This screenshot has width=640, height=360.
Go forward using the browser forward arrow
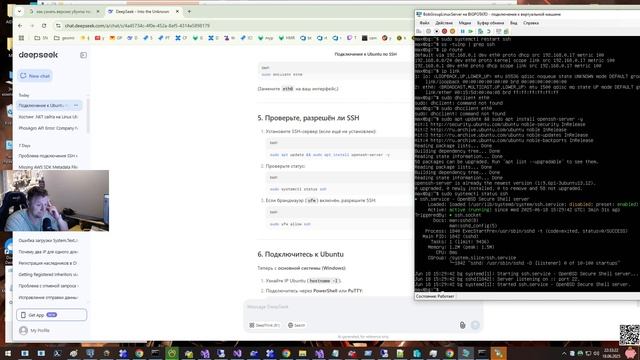[x=32, y=25]
